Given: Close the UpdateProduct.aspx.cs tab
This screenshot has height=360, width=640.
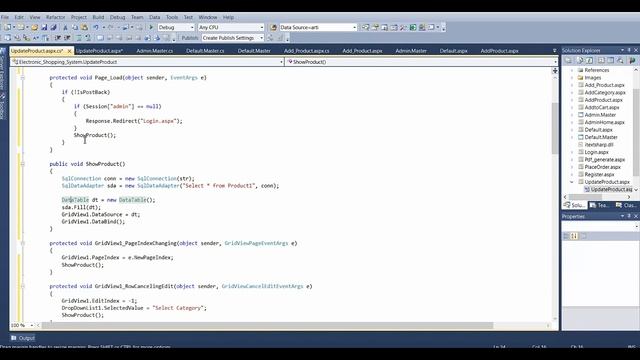Looking at the screenshot, I should pyautogui.click(x=69, y=51).
